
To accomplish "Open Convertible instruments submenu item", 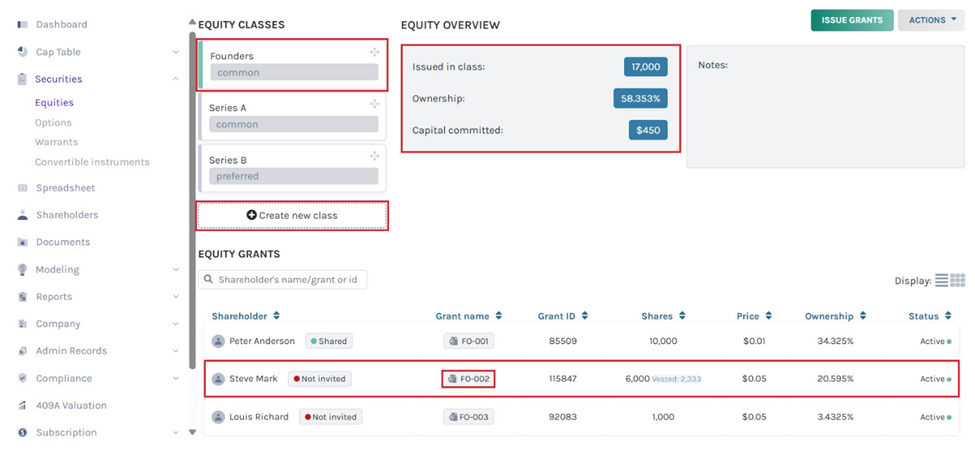I will pyautogui.click(x=92, y=162).
